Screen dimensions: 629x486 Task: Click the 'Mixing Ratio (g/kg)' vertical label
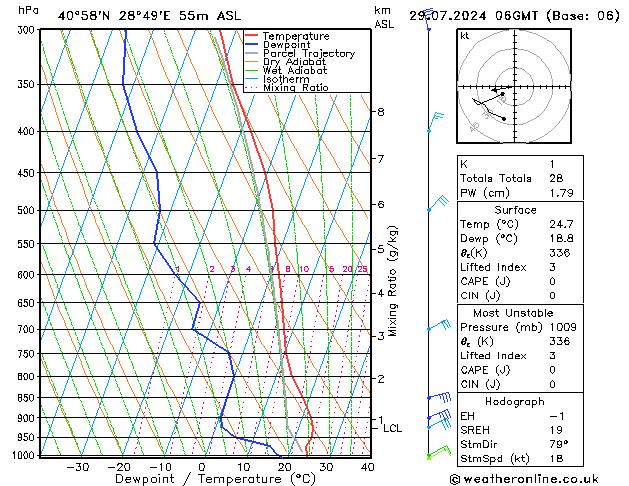click(x=392, y=281)
